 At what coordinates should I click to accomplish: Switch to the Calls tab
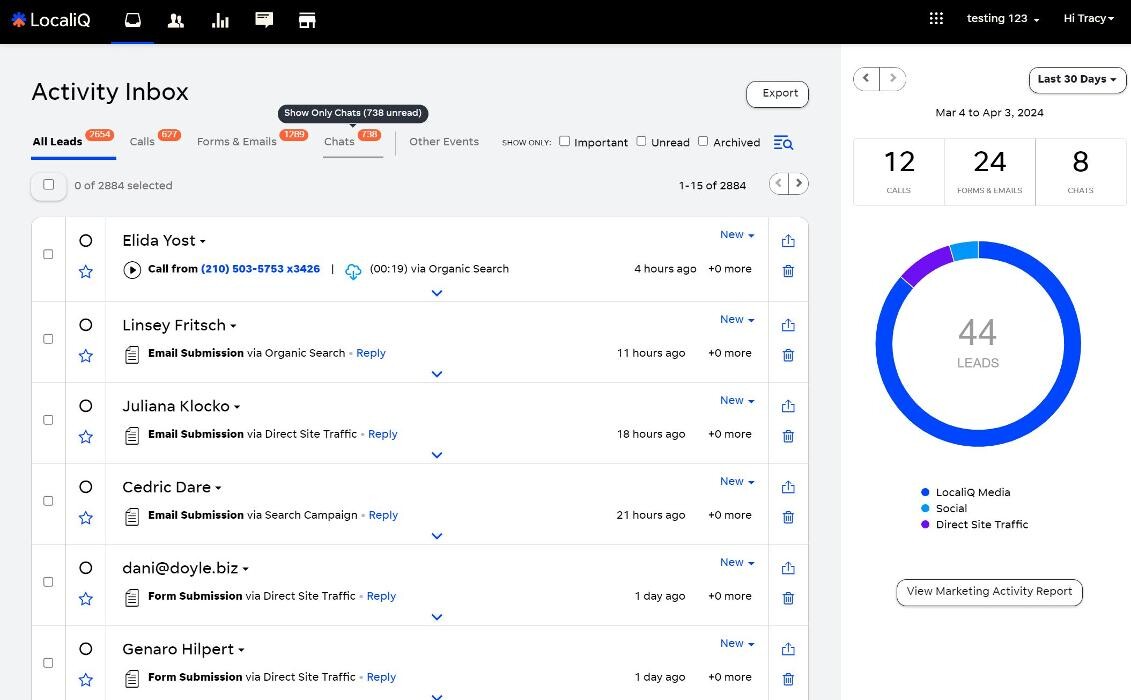click(x=142, y=142)
